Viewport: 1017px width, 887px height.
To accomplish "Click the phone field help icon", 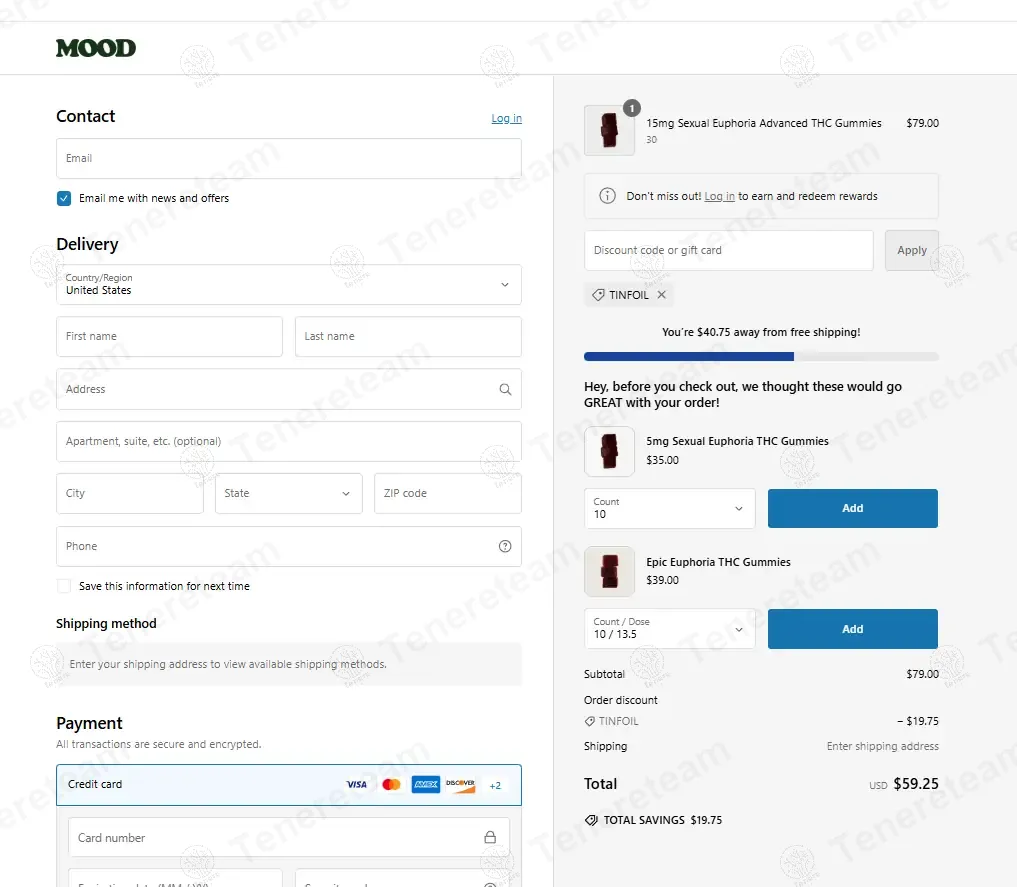I will point(505,546).
